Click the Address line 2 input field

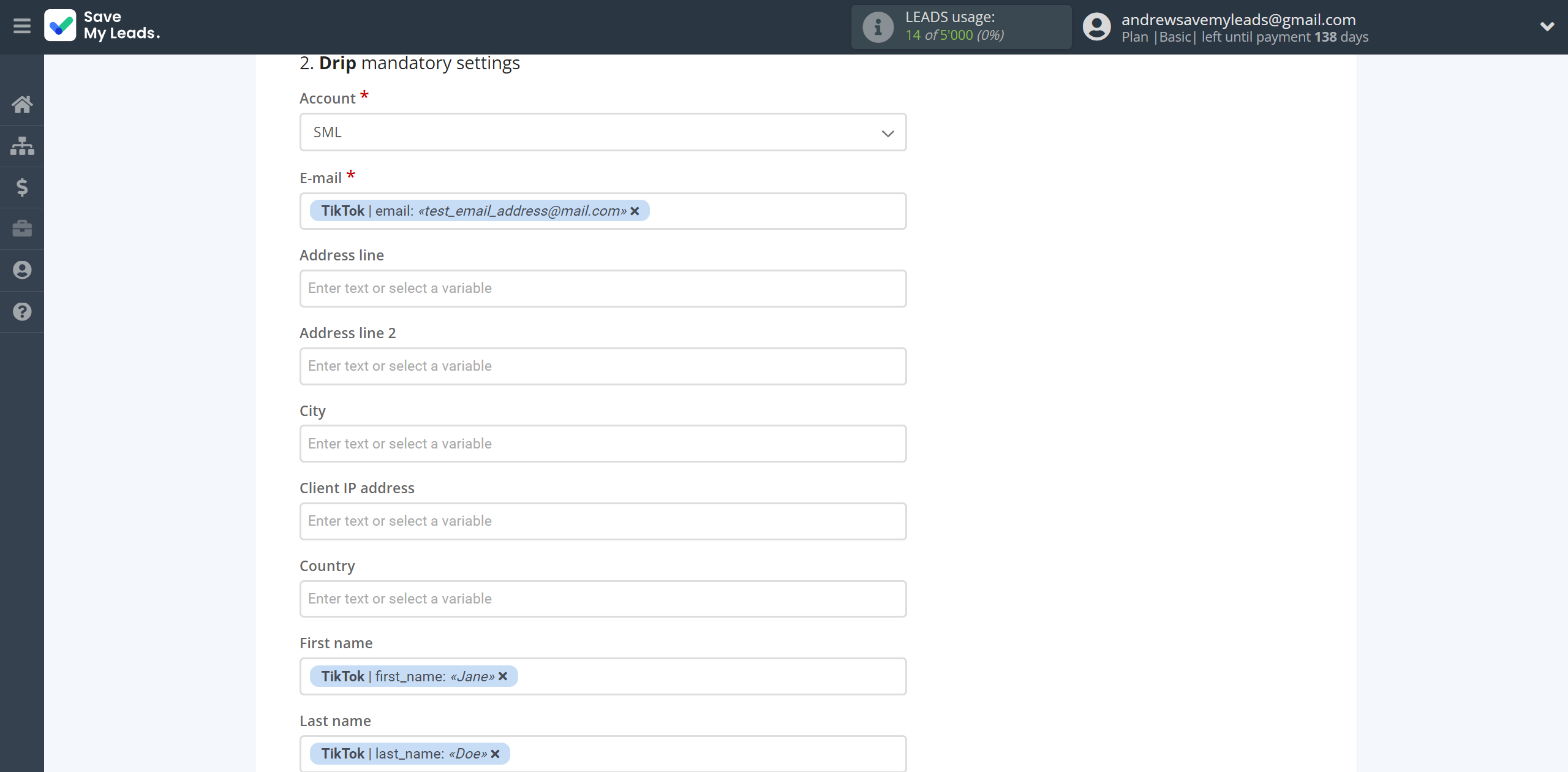603,366
